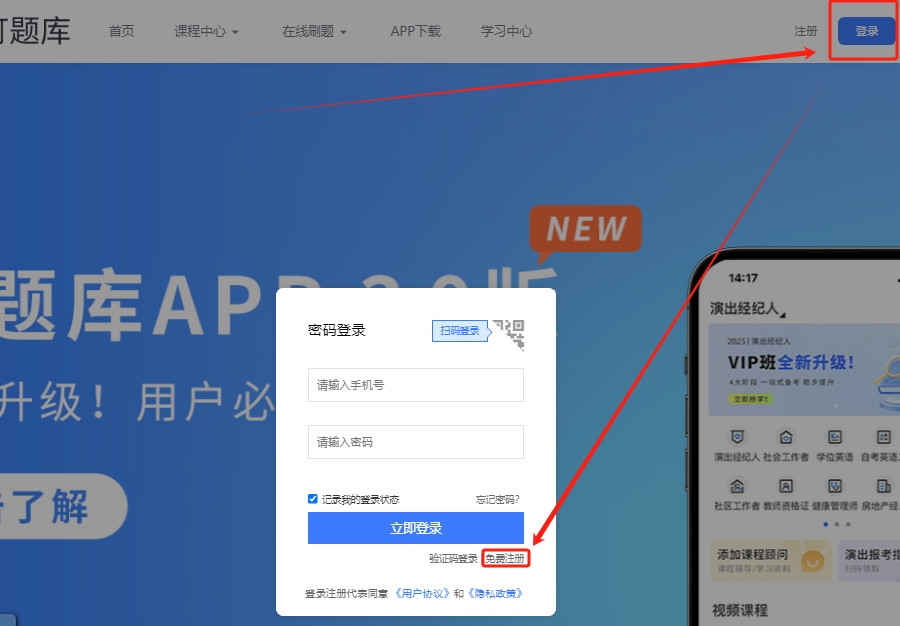900x626 pixels.
Task: Focus the 请输入密码 password field
Action: pos(416,442)
